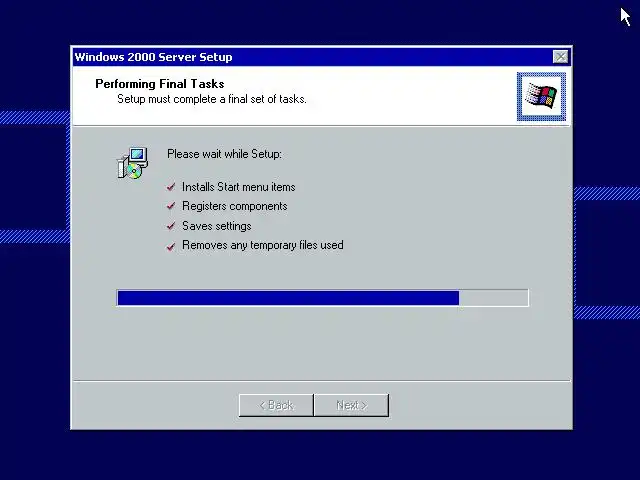Click the setup computer and CD icon
Screen dimensions: 640x480
(x=133, y=163)
